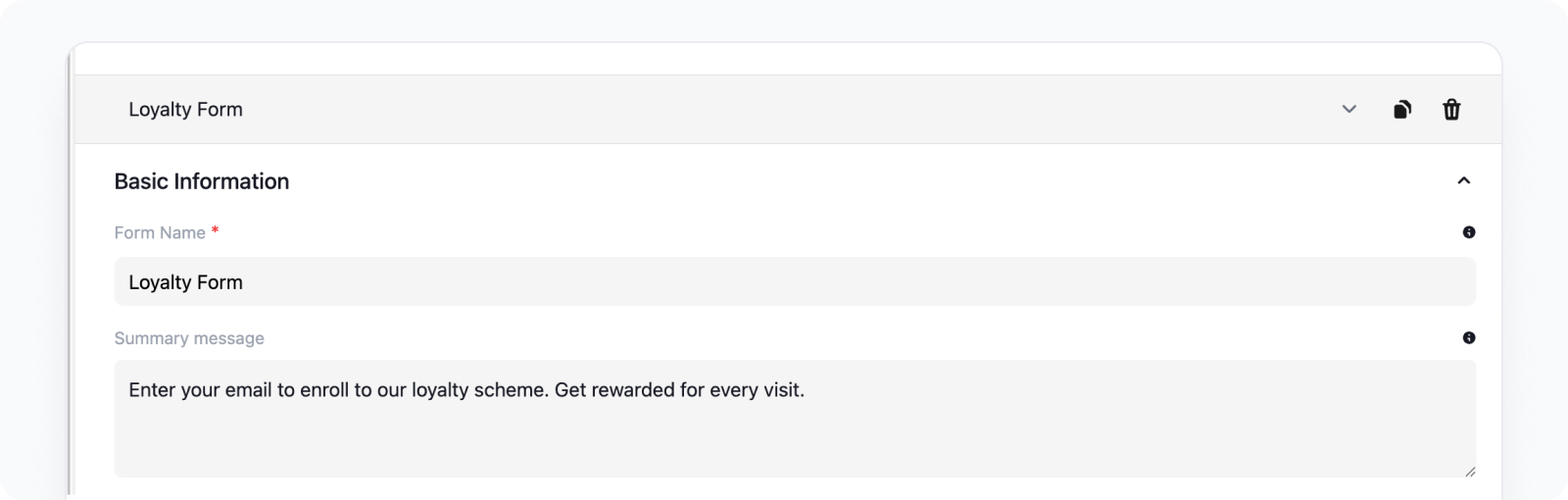
Task: Click the Summary message label
Action: pyautogui.click(x=189, y=338)
